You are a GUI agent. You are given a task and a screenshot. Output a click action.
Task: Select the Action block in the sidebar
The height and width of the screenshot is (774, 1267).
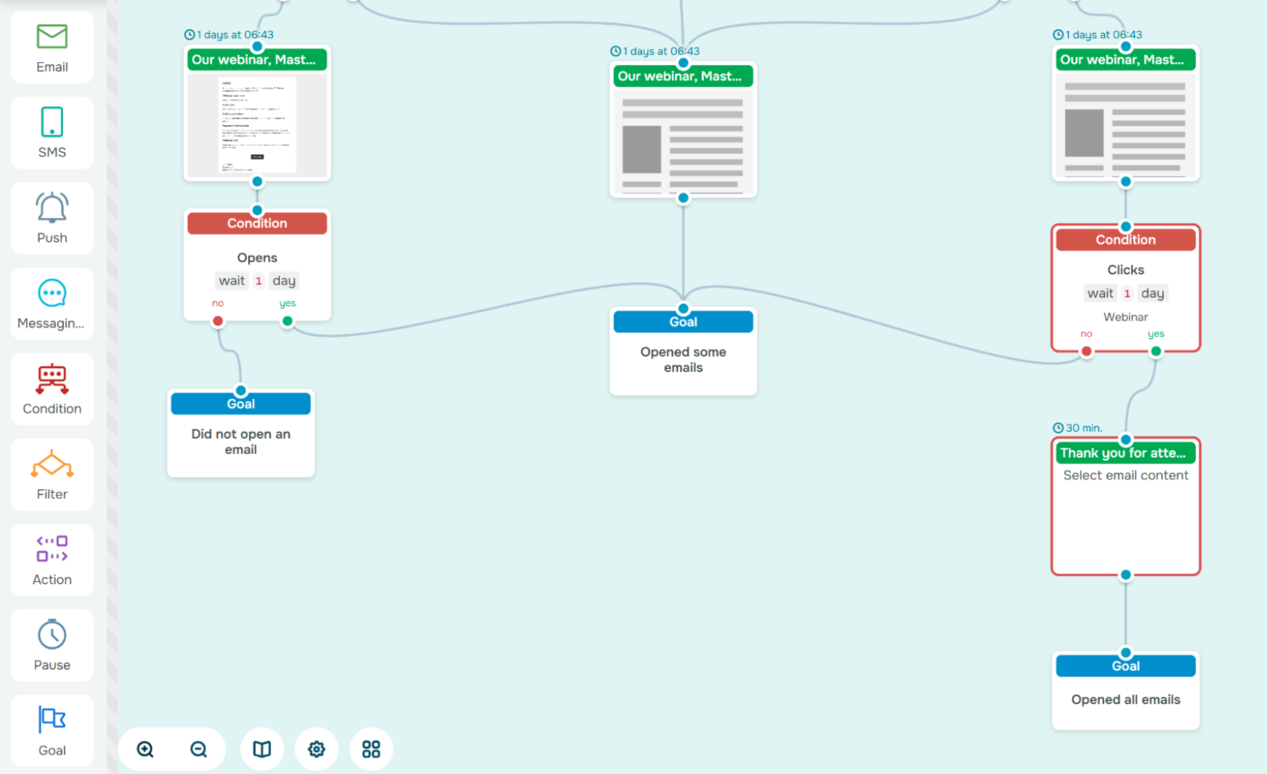[x=51, y=558]
